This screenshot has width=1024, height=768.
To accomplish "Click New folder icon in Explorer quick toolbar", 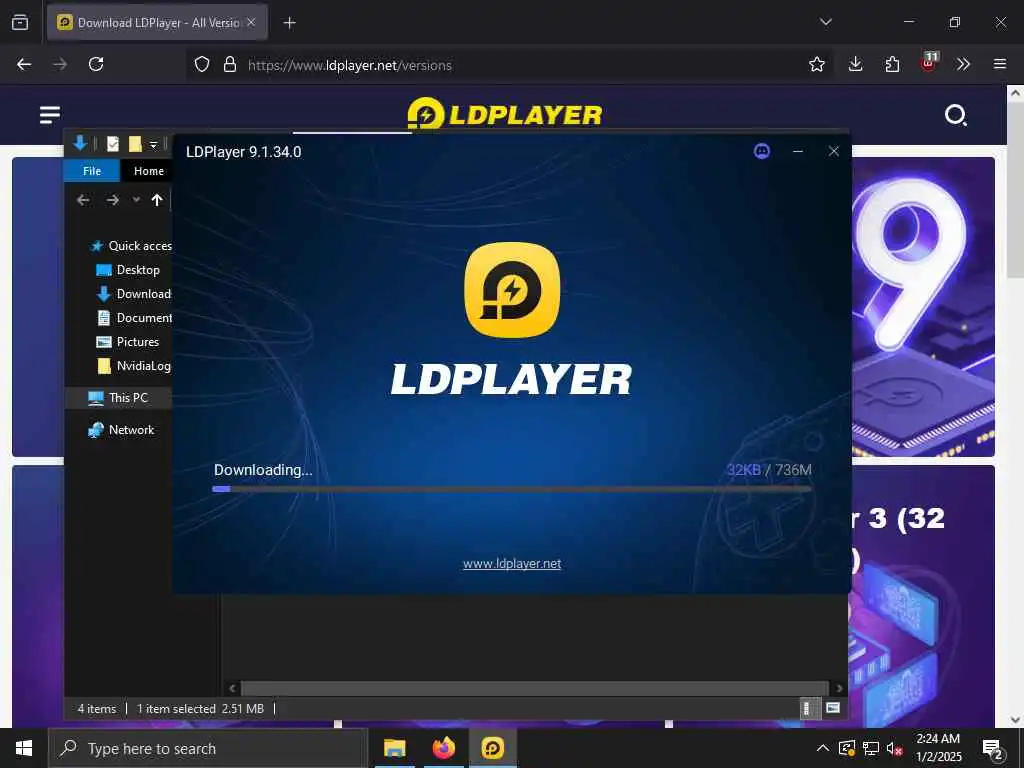I will point(135,144).
